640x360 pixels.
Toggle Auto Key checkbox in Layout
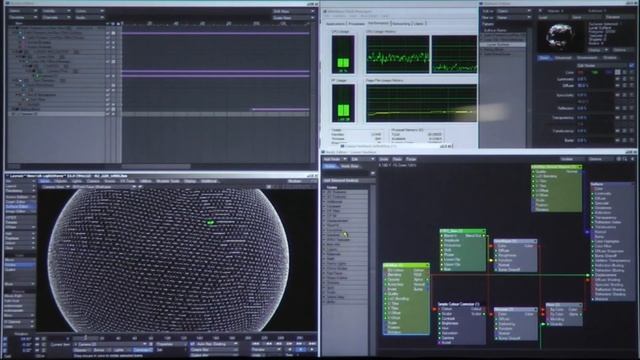193,344
